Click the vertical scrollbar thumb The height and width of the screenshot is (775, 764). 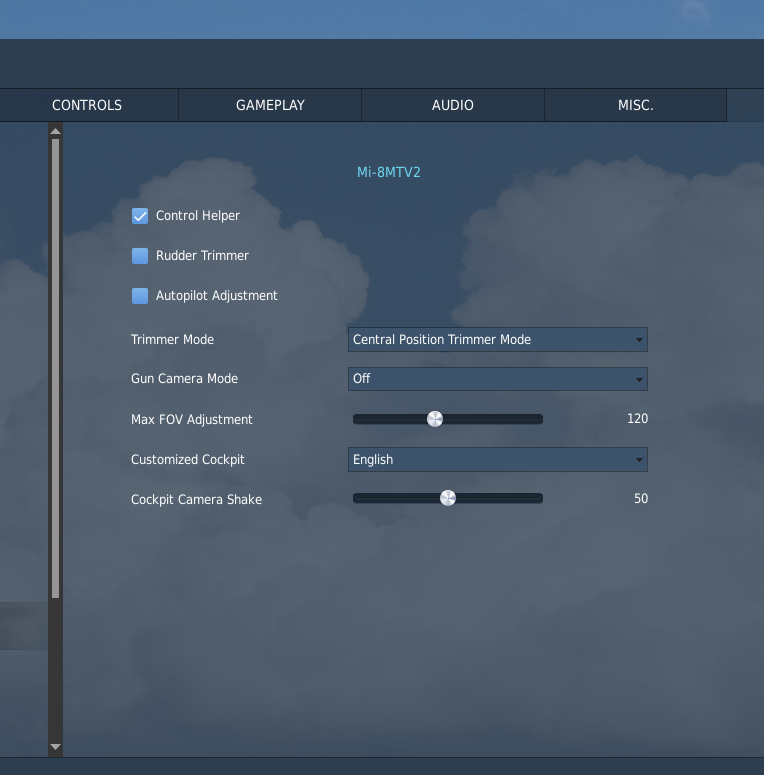click(55, 369)
